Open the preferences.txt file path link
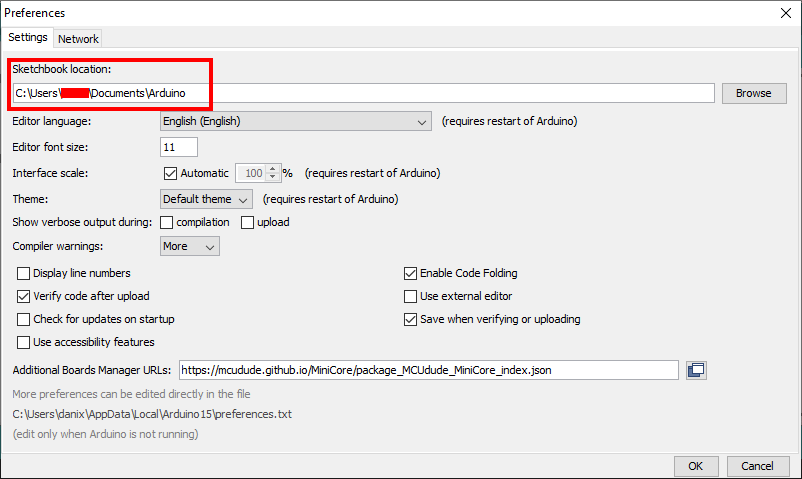This screenshot has height=479, width=802. coord(152,414)
